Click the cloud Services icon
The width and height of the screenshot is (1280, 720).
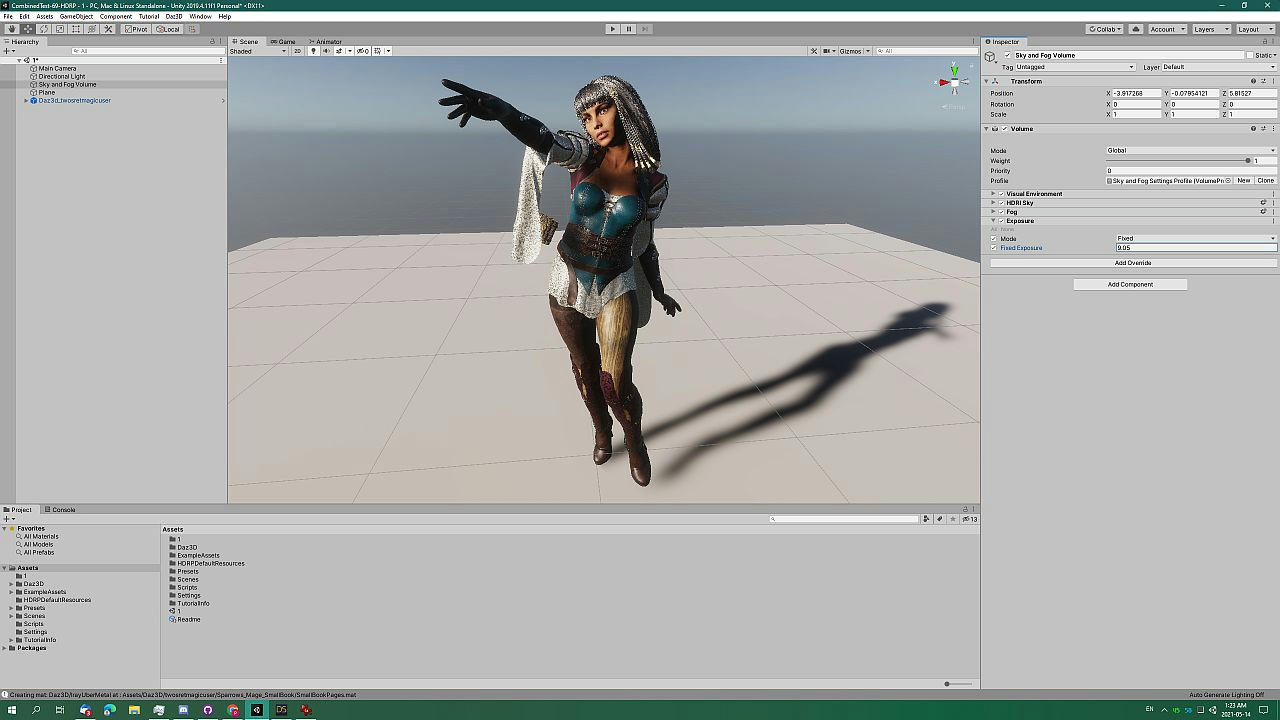(x=1136, y=29)
